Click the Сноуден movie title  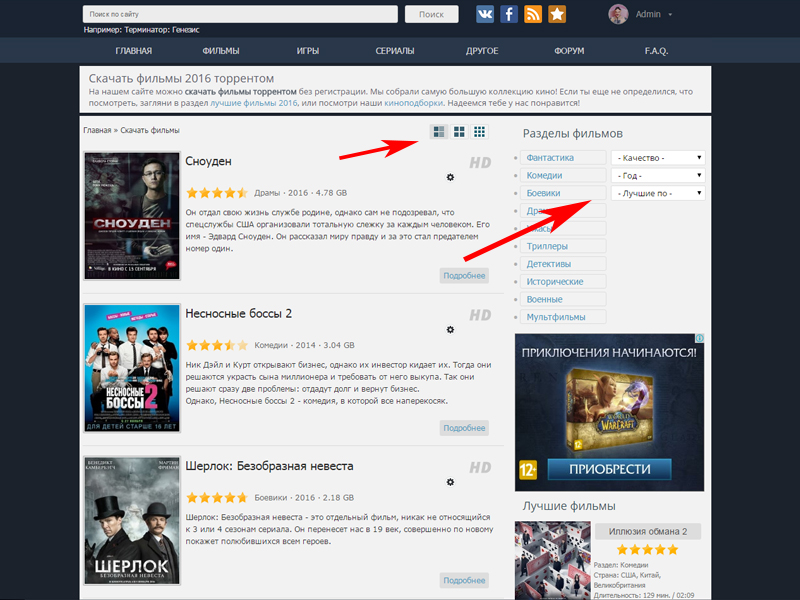click(x=208, y=161)
